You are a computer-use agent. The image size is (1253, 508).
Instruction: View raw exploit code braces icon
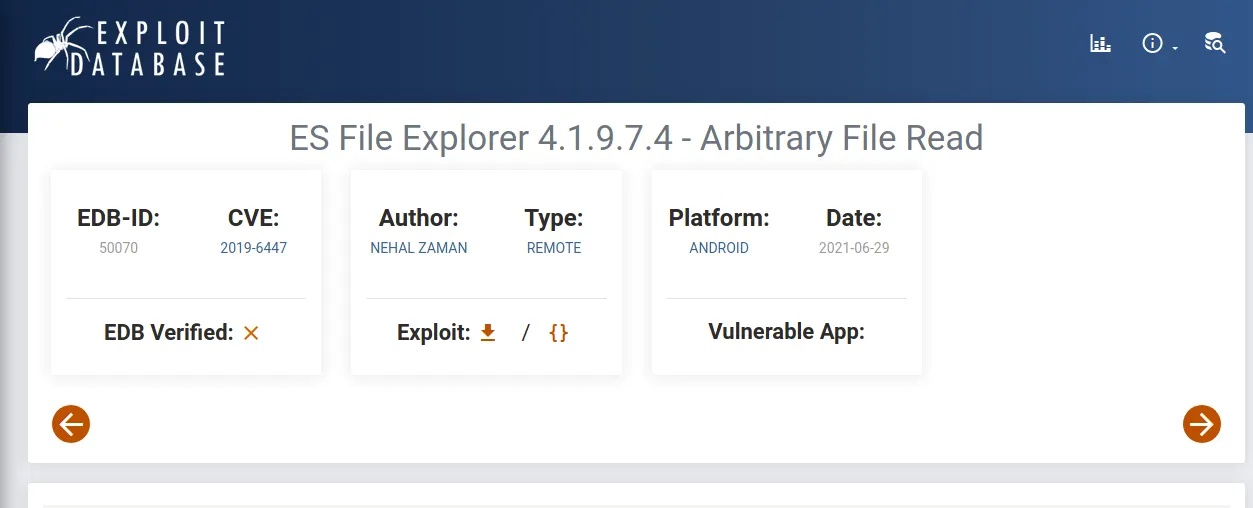pos(558,333)
